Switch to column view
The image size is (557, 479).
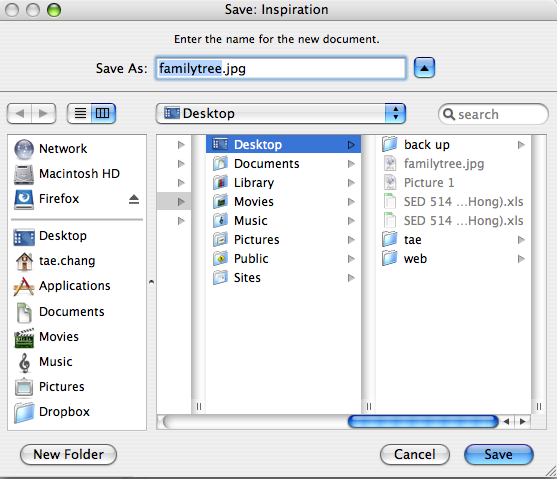(x=103, y=114)
